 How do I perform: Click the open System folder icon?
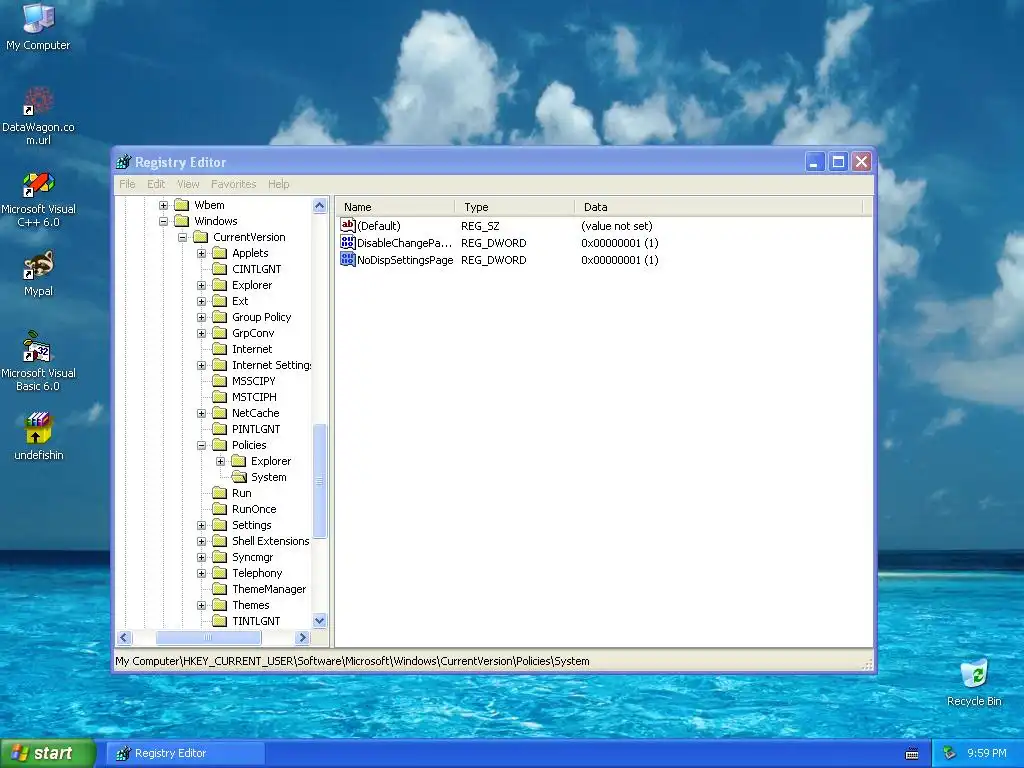click(239, 477)
